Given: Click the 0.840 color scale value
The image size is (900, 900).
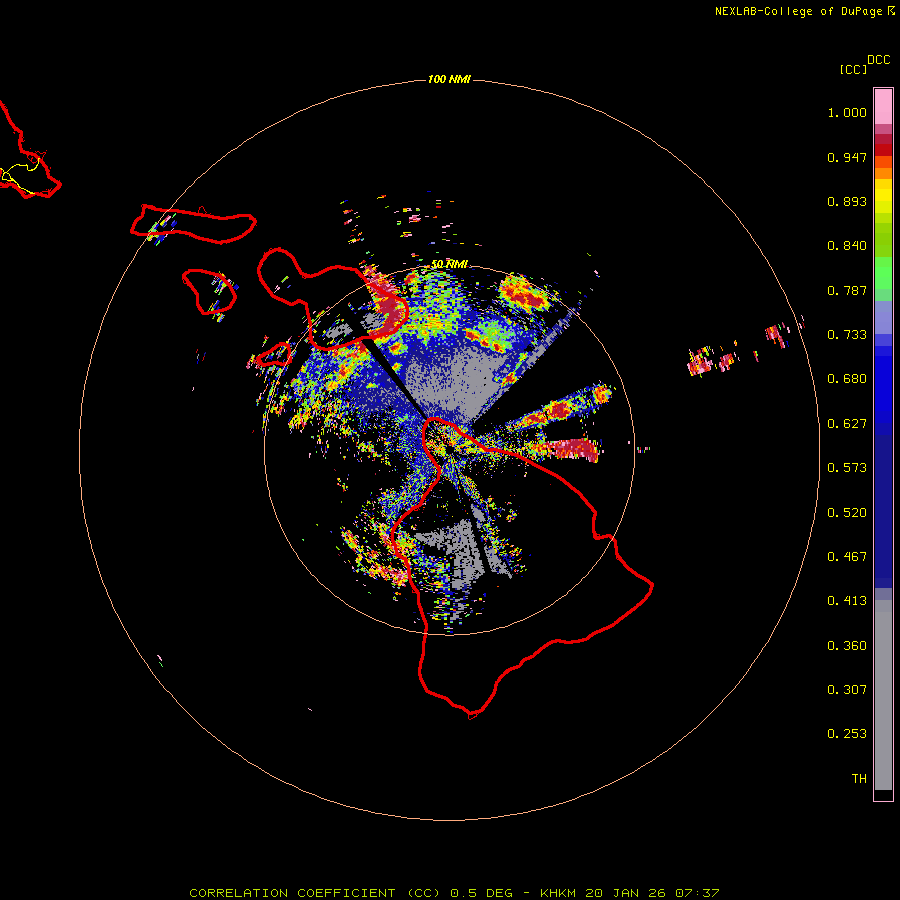Looking at the screenshot, I should [847, 246].
